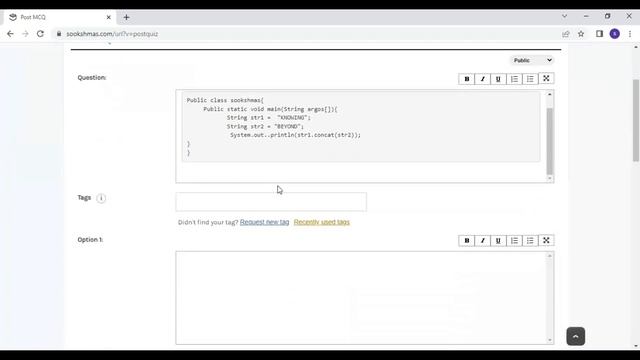640x360 pixels.
Task: Expand Option 1 editor to fullscreen
Action: (546, 240)
